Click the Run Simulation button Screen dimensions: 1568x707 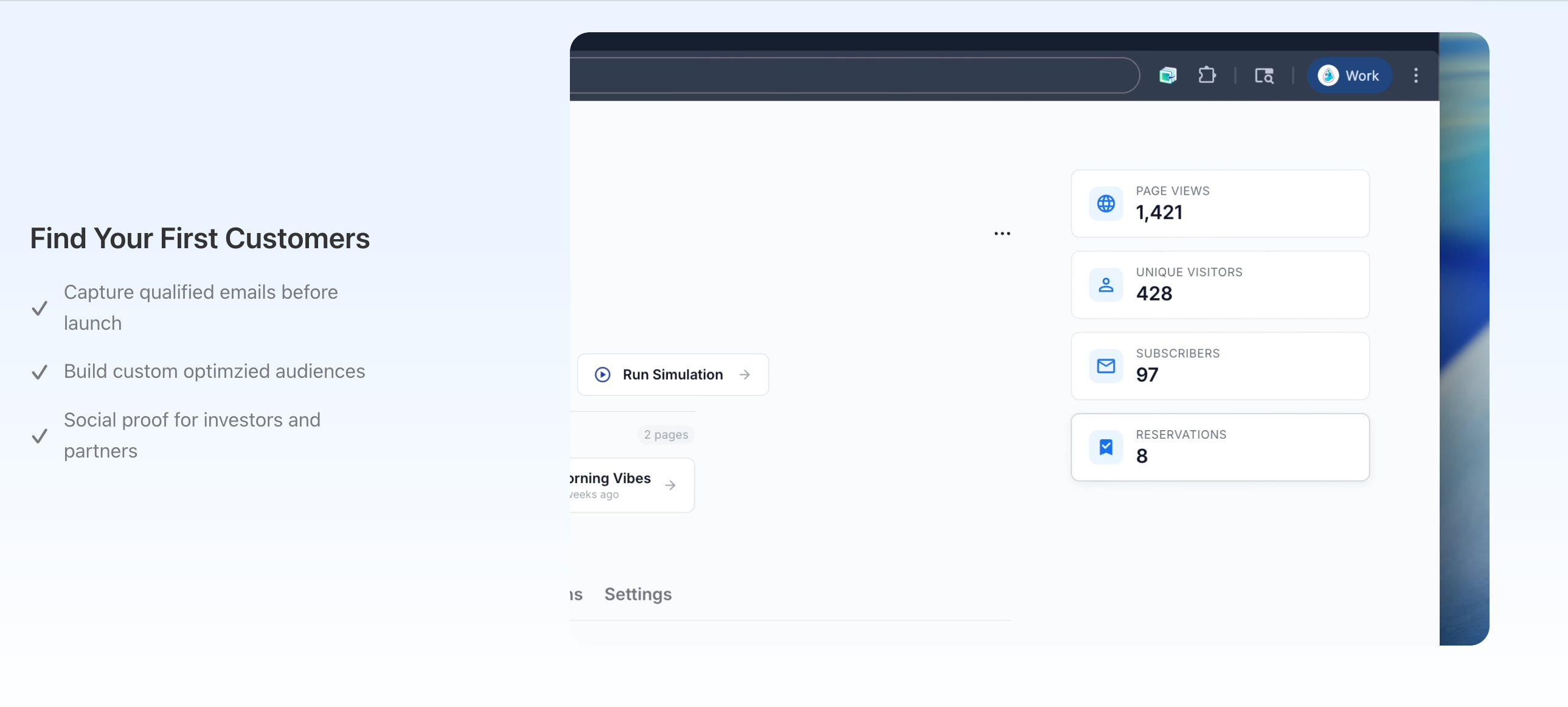[673, 375]
